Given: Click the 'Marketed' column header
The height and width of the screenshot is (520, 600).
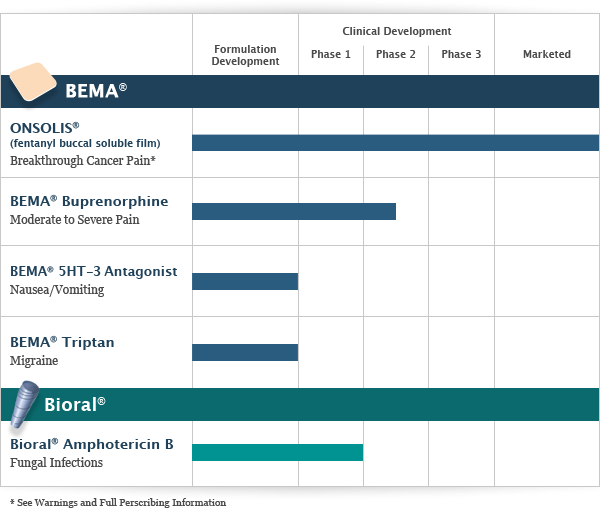Looking at the screenshot, I should coord(547,54).
